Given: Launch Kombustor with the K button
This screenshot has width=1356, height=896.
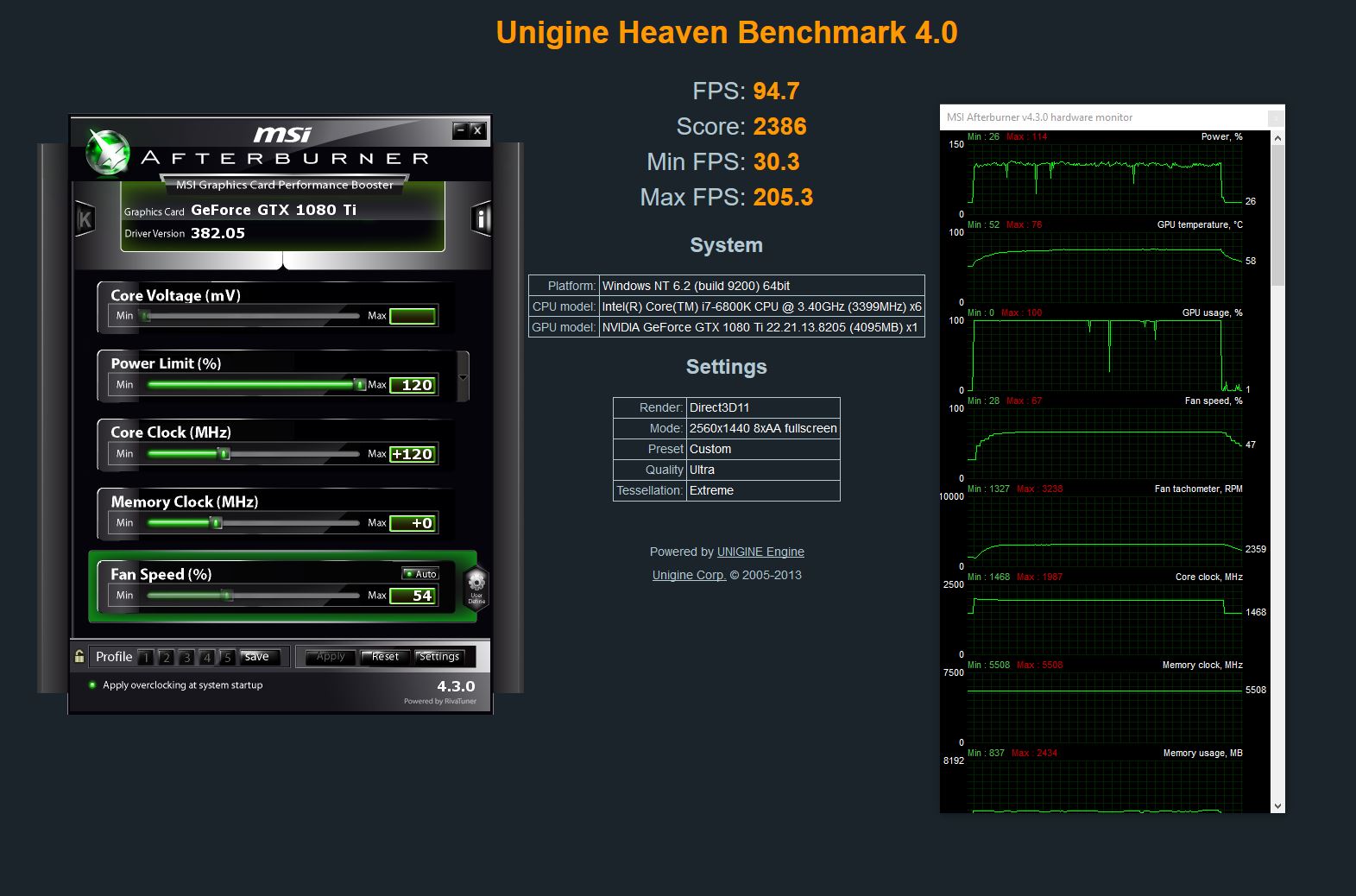Looking at the screenshot, I should point(85,218).
